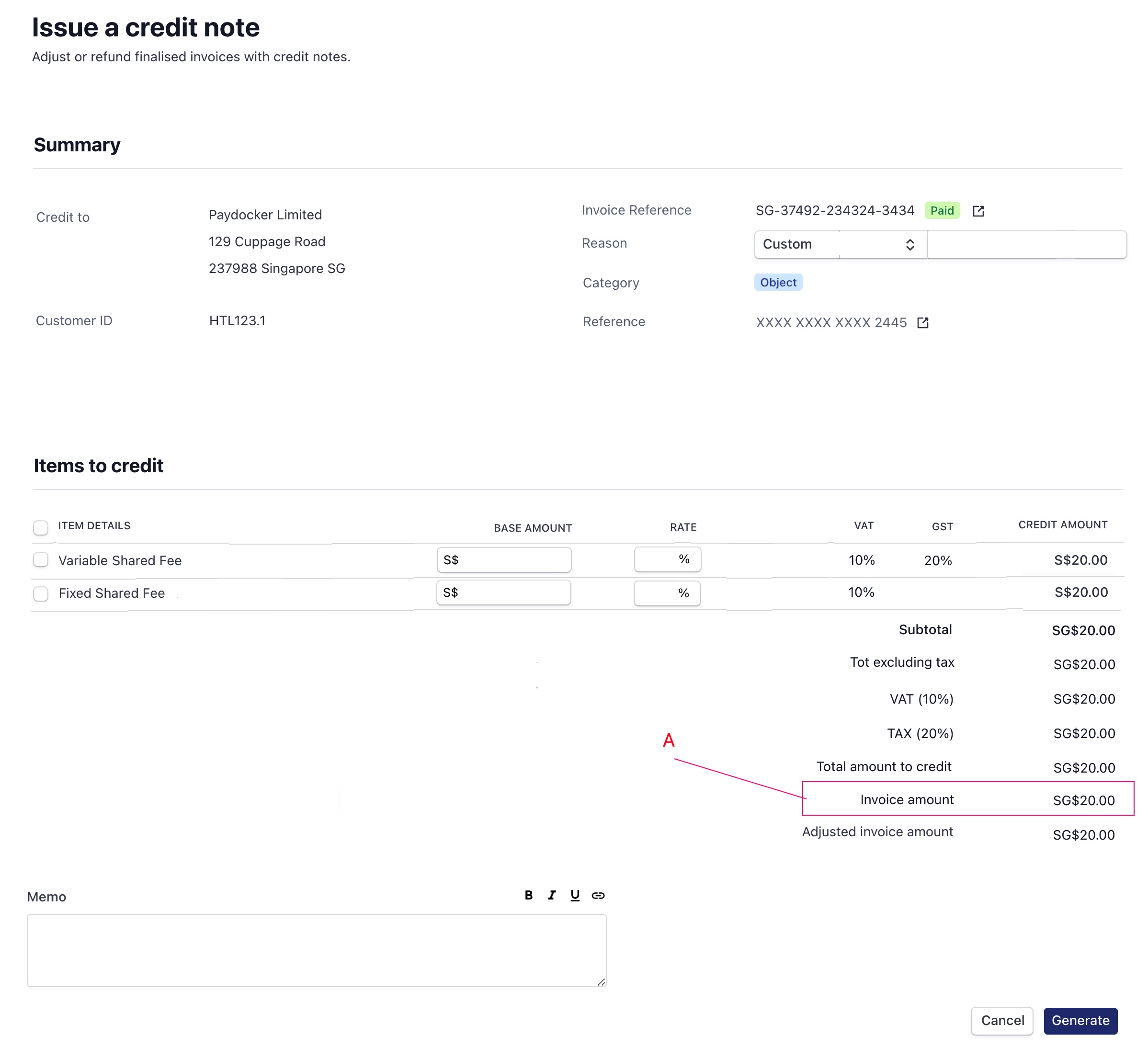Viewport: 1148px width, 1048px height.
Task: Select all items via header checkbox
Action: coord(40,527)
